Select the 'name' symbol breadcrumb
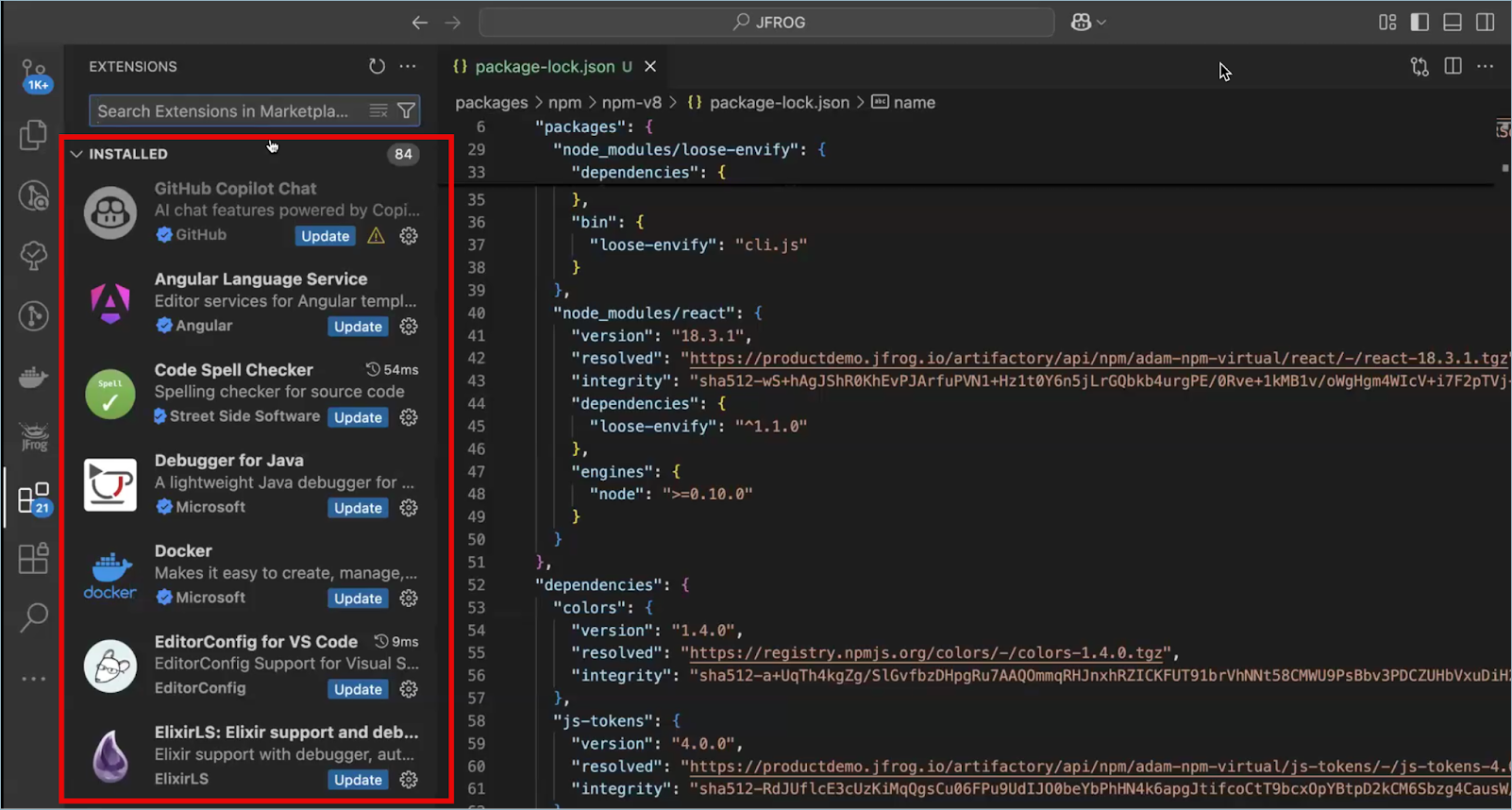Screen dimensions: 1512x810 pyautogui.click(x=903, y=102)
